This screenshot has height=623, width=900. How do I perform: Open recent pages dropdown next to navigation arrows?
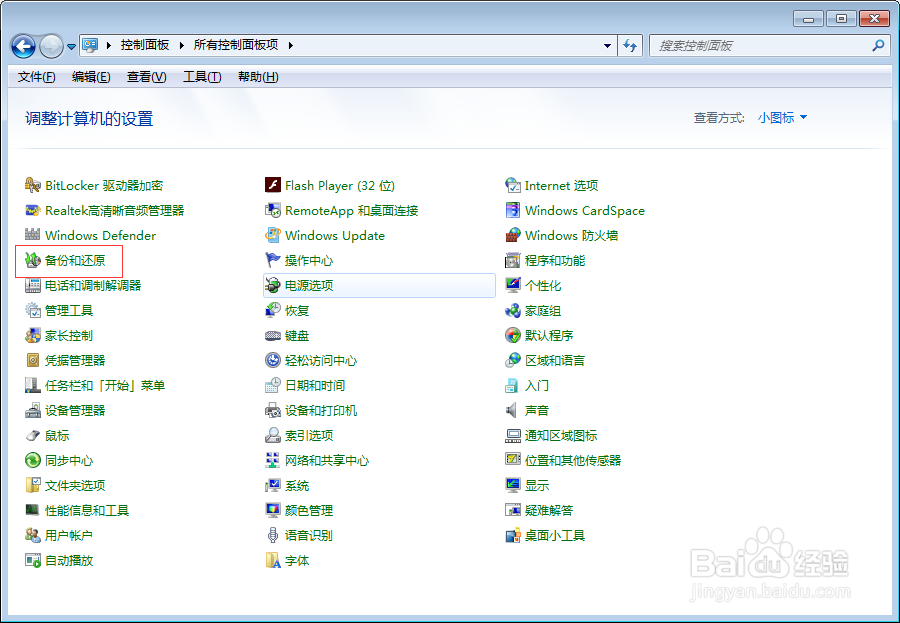pyautogui.click(x=70, y=45)
